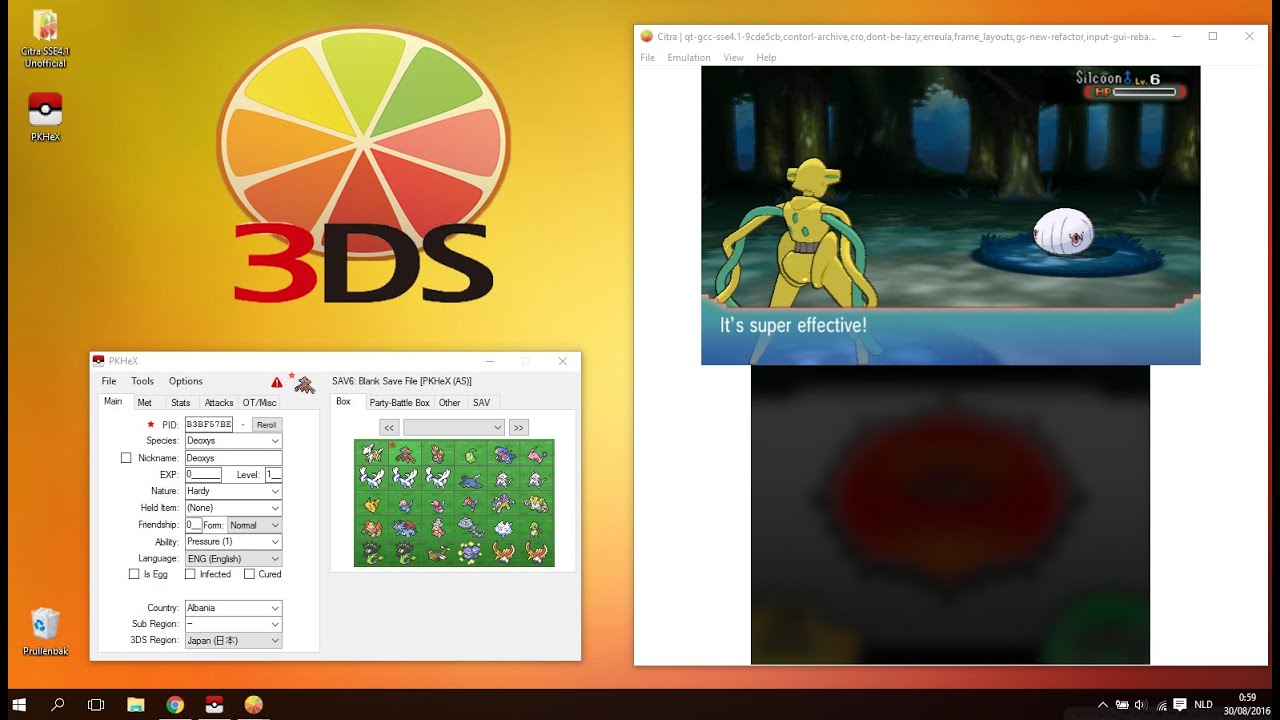Open the Windows Start menu
The height and width of the screenshot is (720, 1280).
pos(19,704)
